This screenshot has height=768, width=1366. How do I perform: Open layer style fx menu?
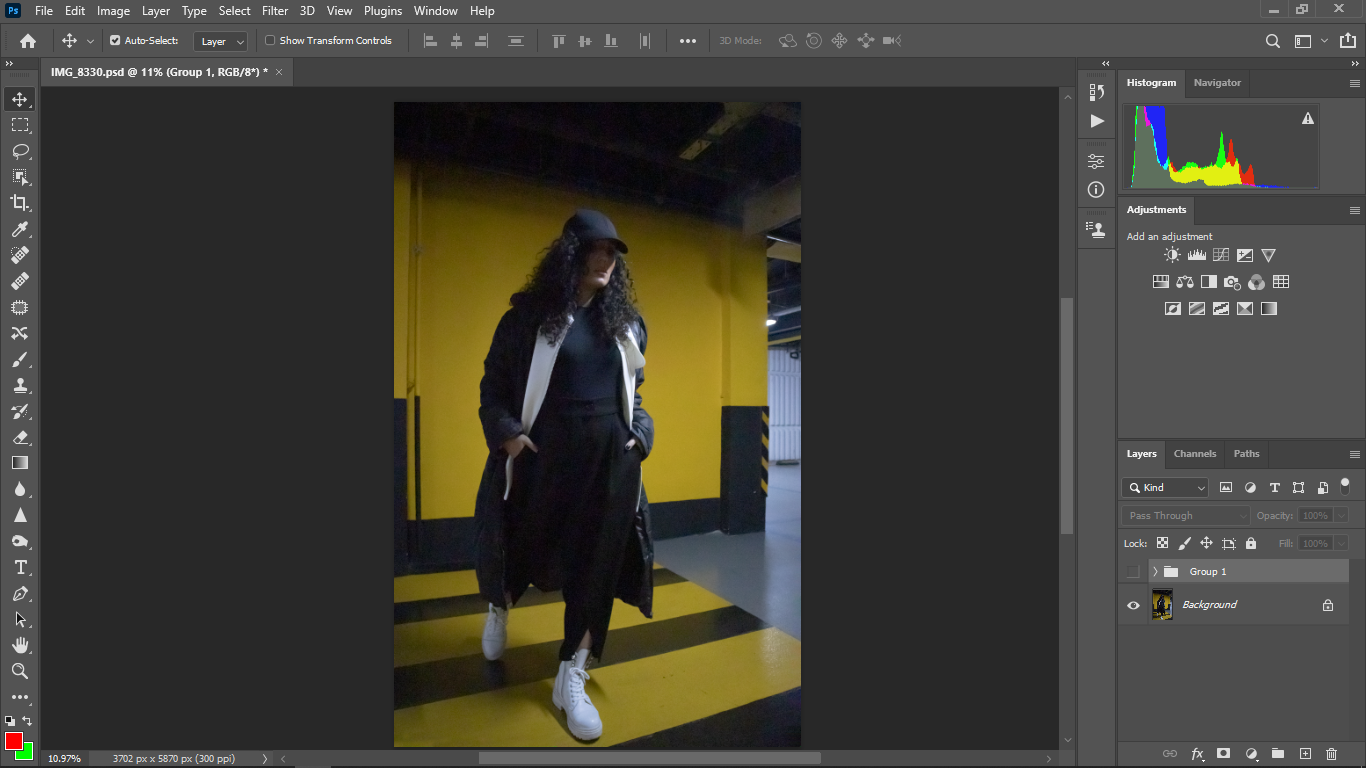point(1197,754)
